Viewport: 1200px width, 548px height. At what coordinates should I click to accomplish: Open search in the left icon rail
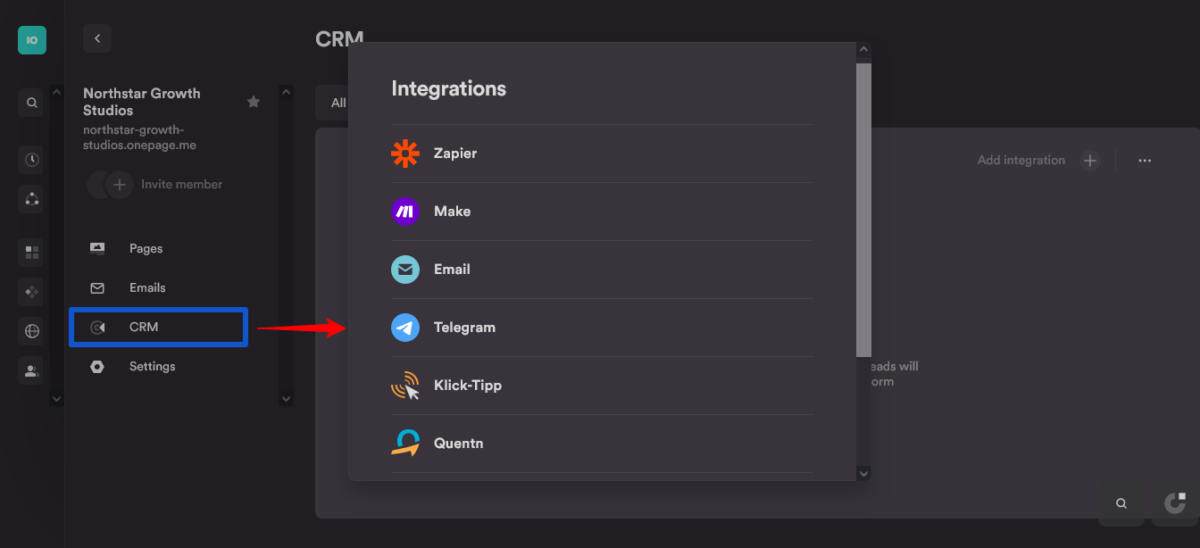pyautogui.click(x=32, y=102)
